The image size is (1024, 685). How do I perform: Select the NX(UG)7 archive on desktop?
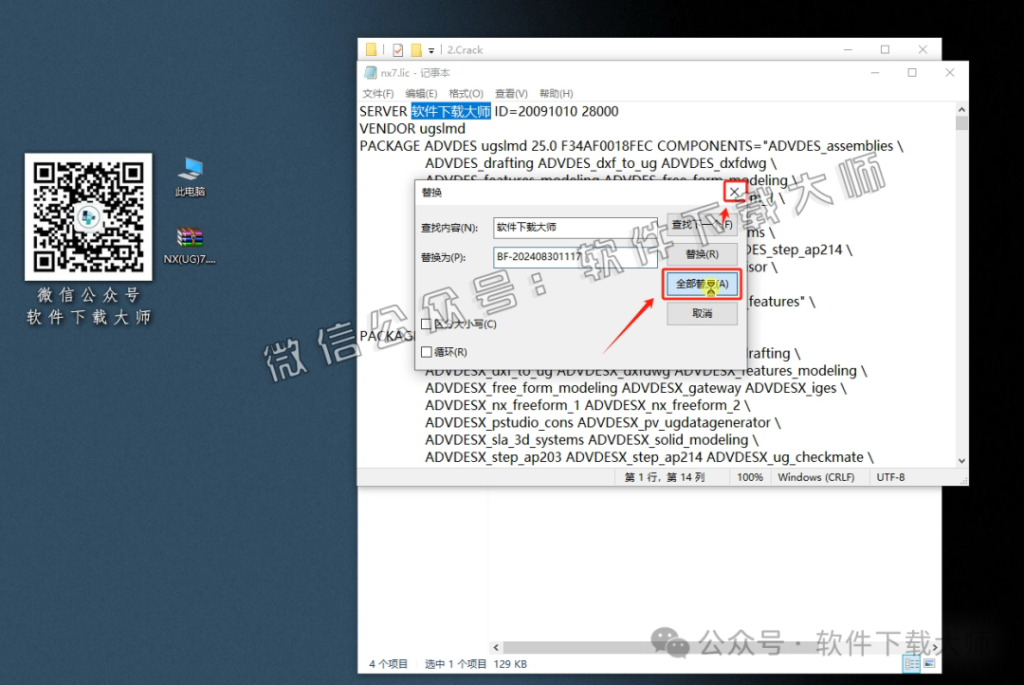point(190,238)
